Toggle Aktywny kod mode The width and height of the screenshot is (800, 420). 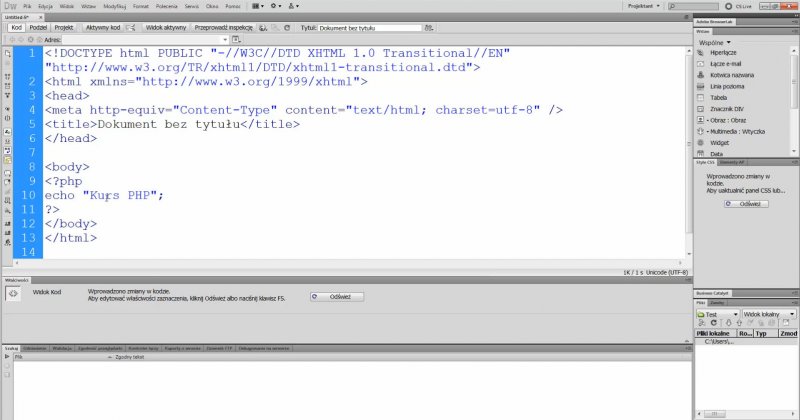(x=101, y=29)
